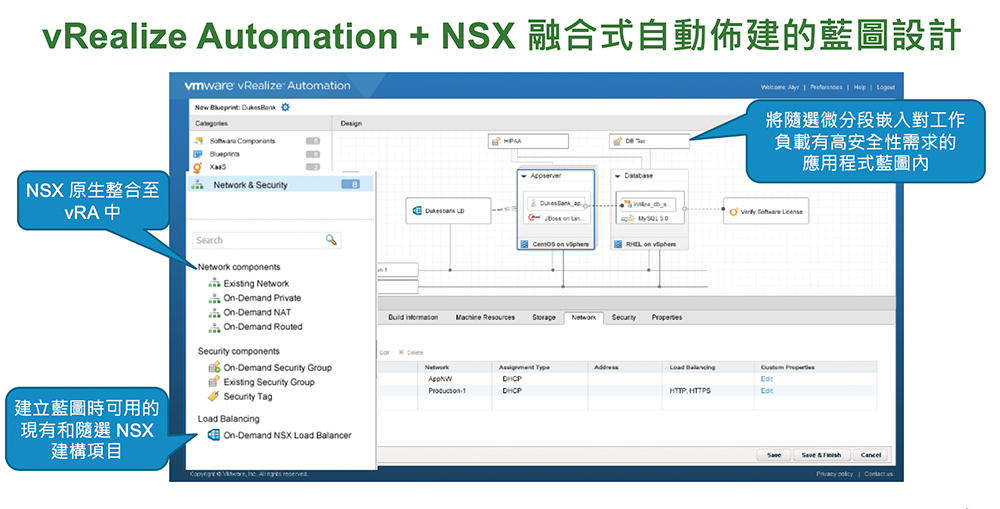Select the Software Components category icon
1000x509 pixels.
(198, 141)
